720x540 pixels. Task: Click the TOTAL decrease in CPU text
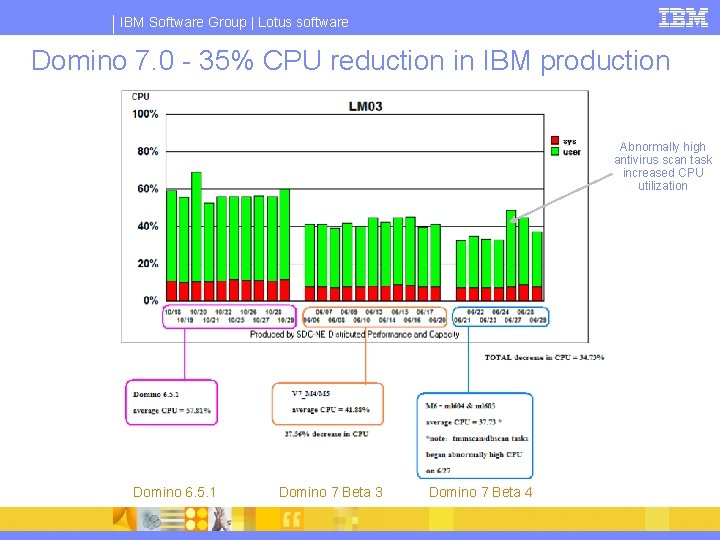[545, 357]
